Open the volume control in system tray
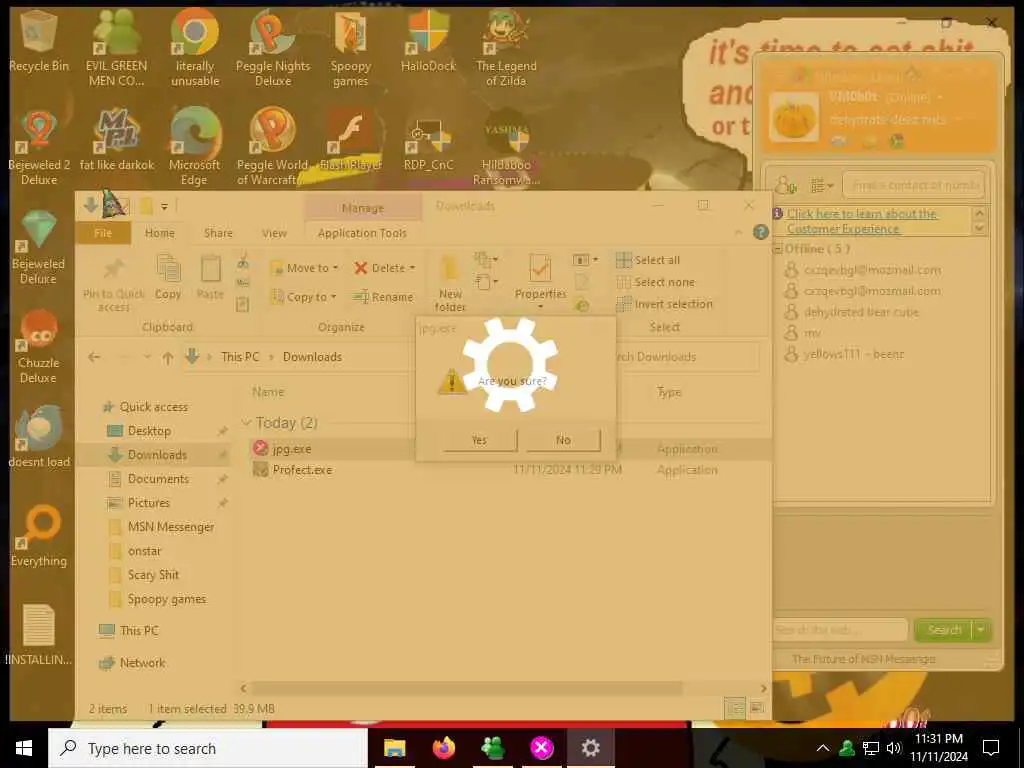Image resolution: width=1024 pixels, height=768 pixels. click(x=893, y=748)
